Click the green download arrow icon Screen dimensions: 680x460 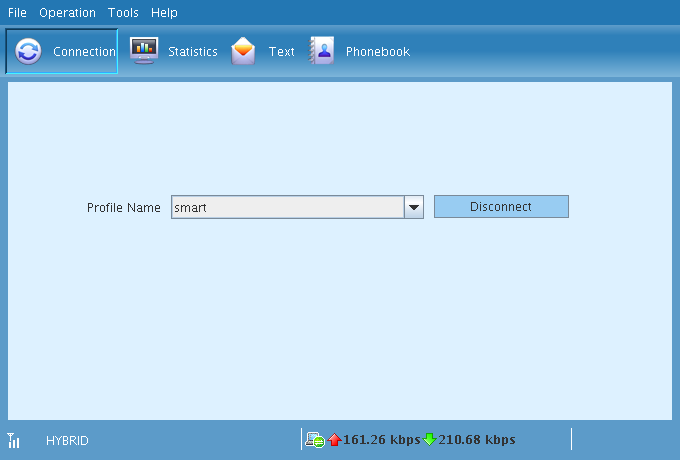(430, 440)
